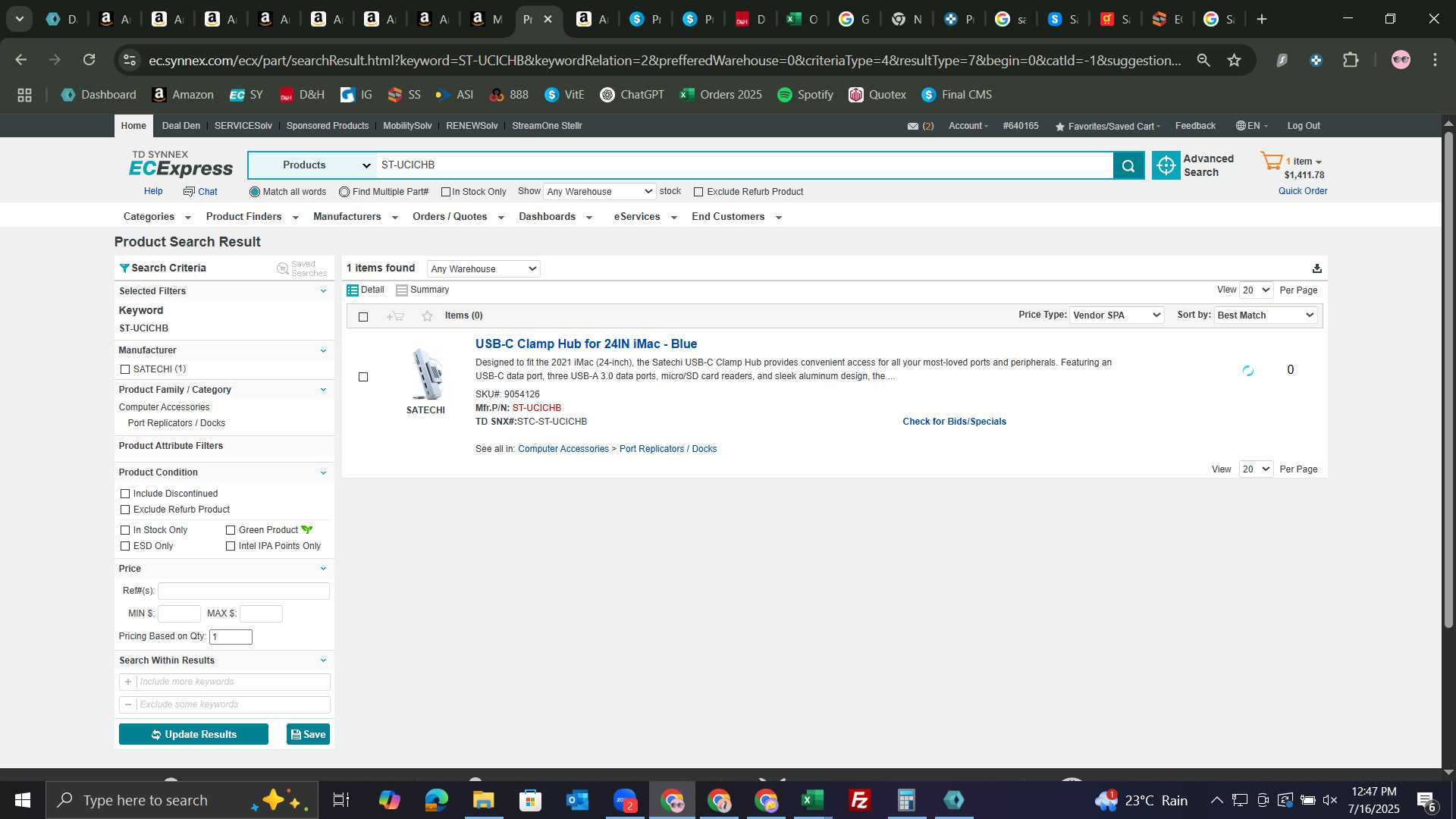Viewport: 1456px width, 819px height.
Task: Collapse the Price filter section
Action: [323, 569]
